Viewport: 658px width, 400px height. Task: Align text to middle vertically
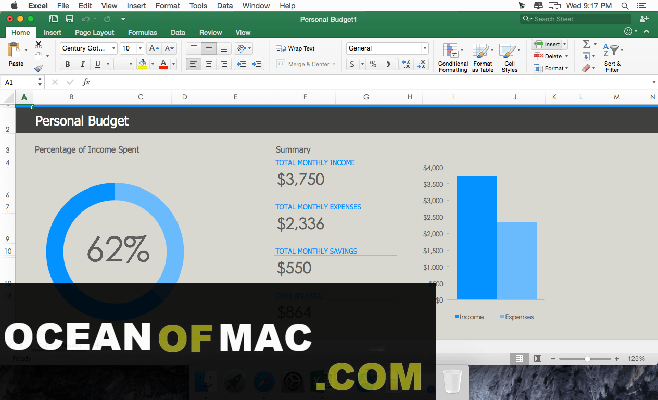point(209,48)
